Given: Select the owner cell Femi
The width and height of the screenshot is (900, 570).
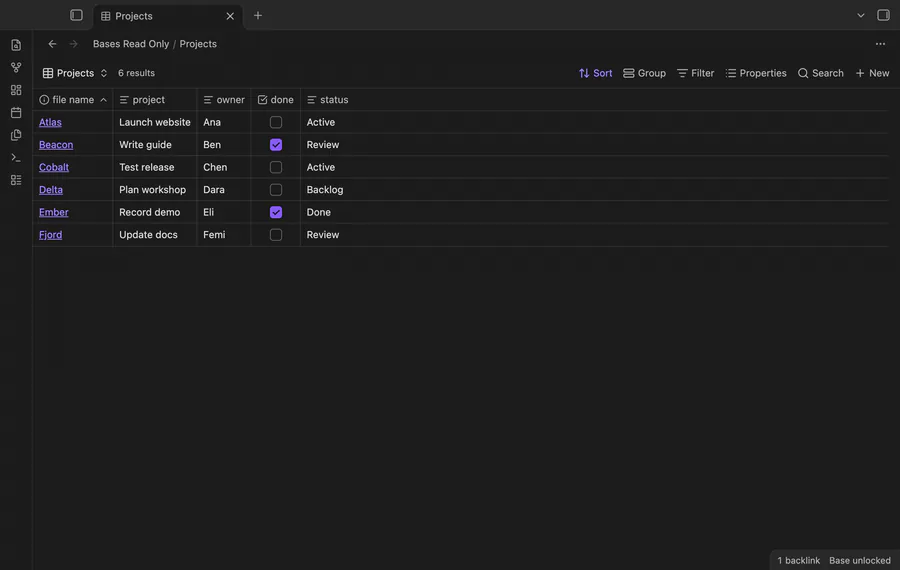Looking at the screenshot, I should click(x=224, y=234).
